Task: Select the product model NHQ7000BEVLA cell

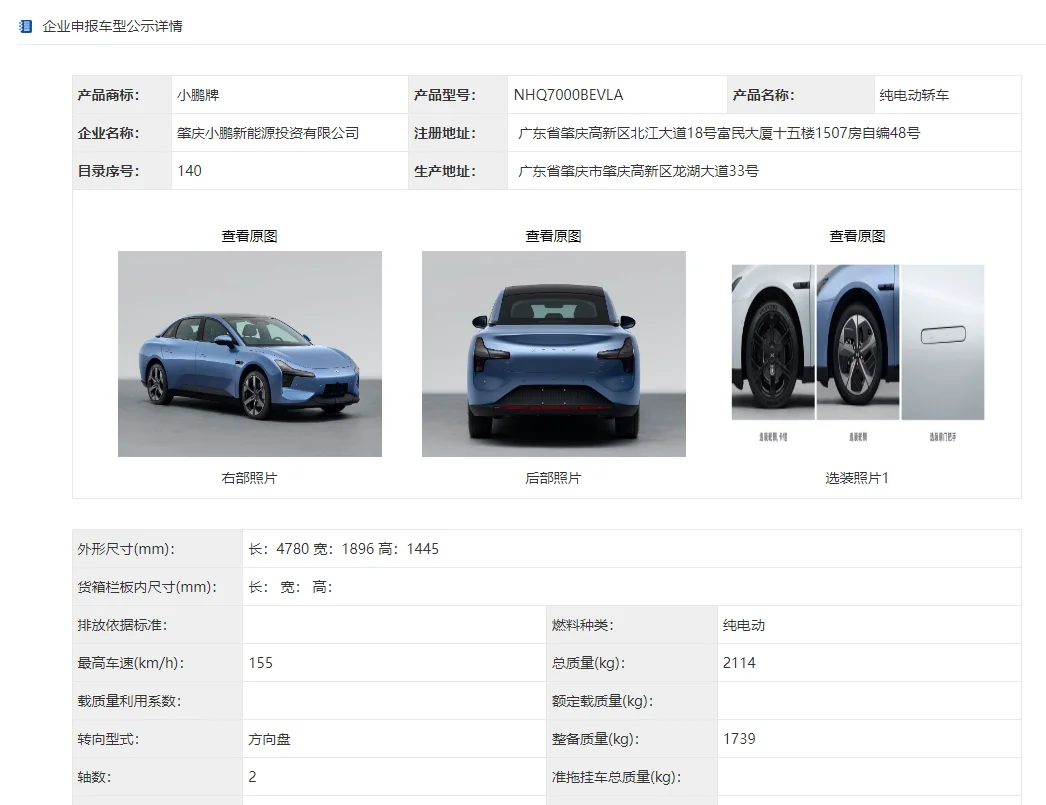Action: [x=568, y=95]
